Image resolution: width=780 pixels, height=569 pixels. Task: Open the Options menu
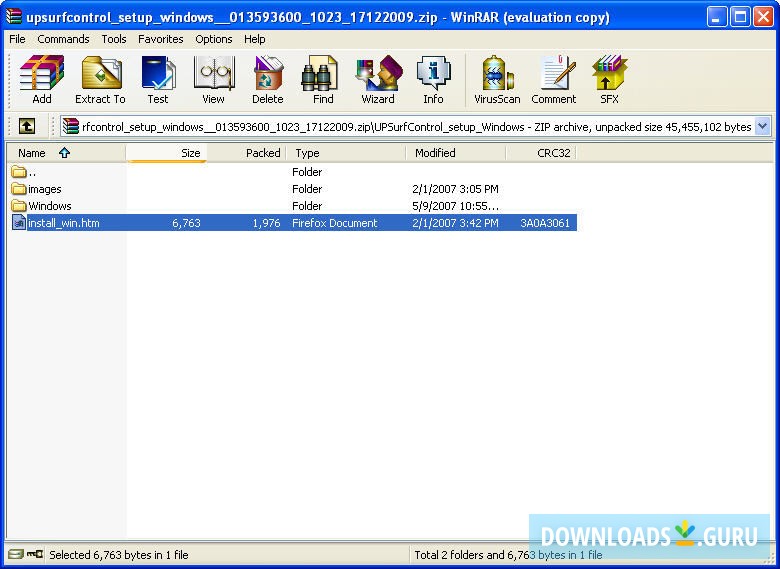coord(214,39)
